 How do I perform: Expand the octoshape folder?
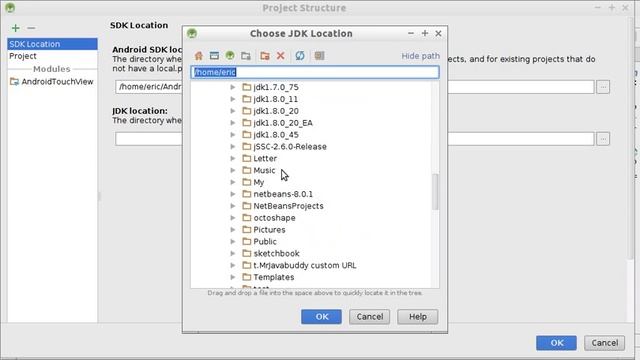(233, 218)
